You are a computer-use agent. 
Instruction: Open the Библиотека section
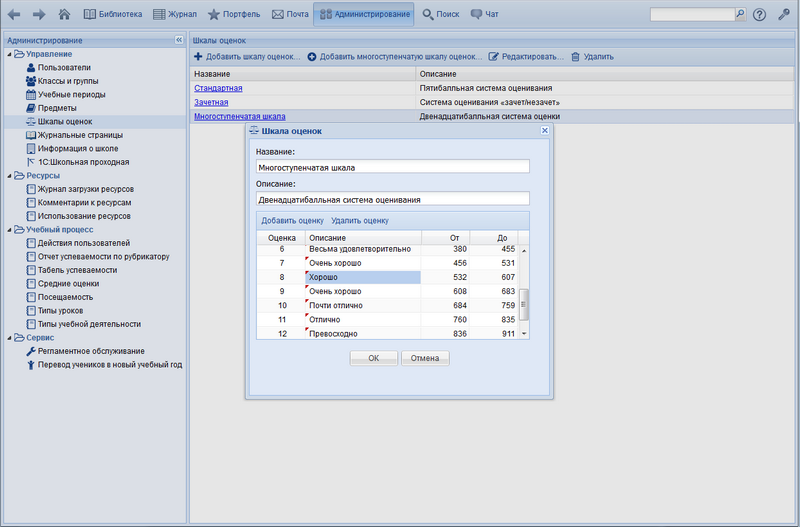(x=113, y=14)
